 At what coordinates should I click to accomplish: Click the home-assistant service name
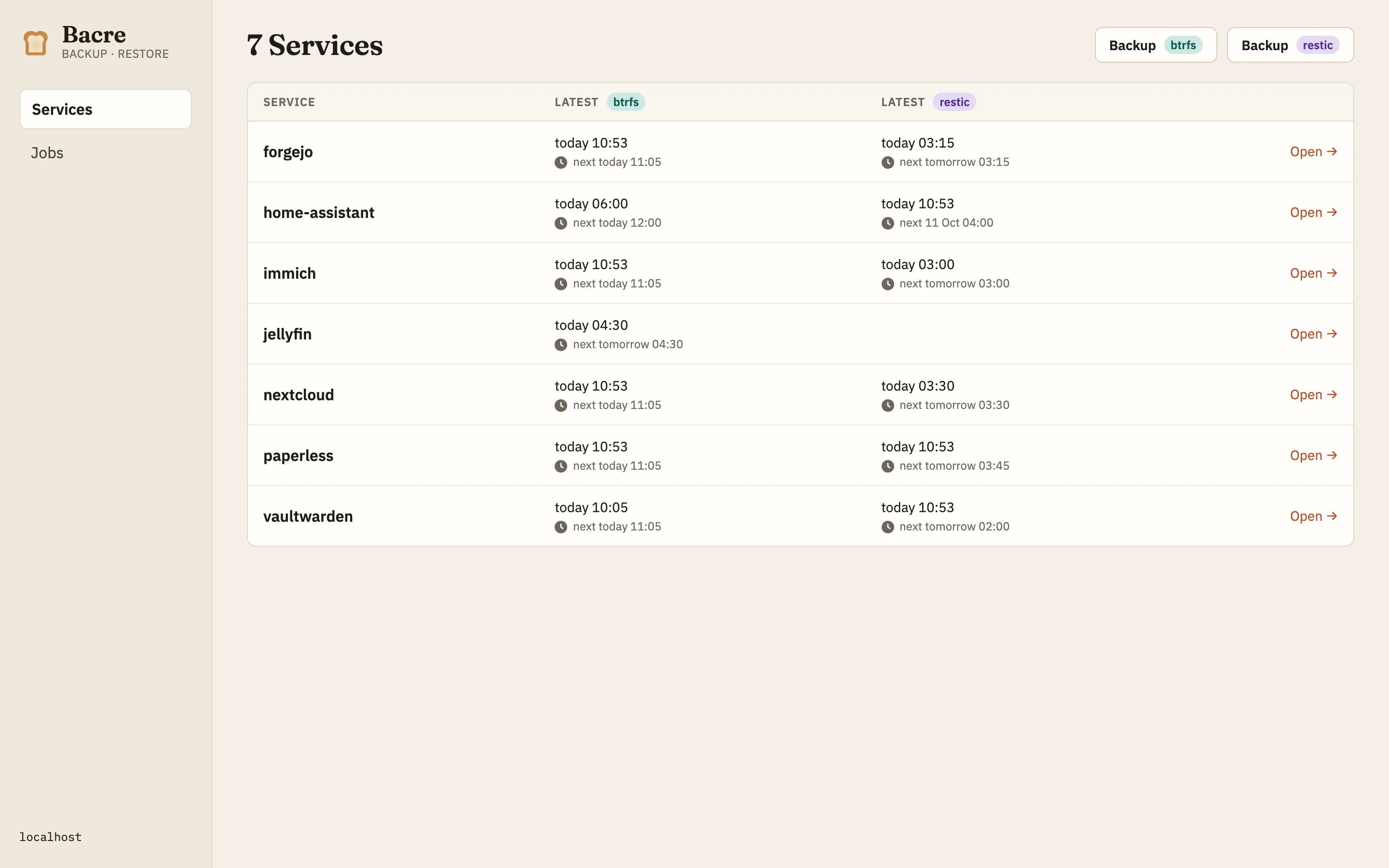coord(318,213)
